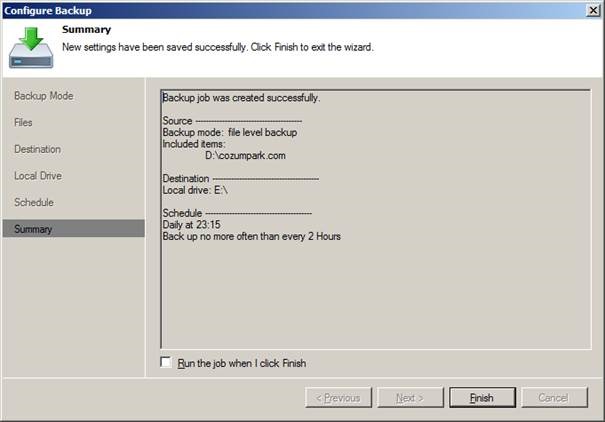Click the Finish button
The height and width of the screenshot is (422, 605).
482,397
